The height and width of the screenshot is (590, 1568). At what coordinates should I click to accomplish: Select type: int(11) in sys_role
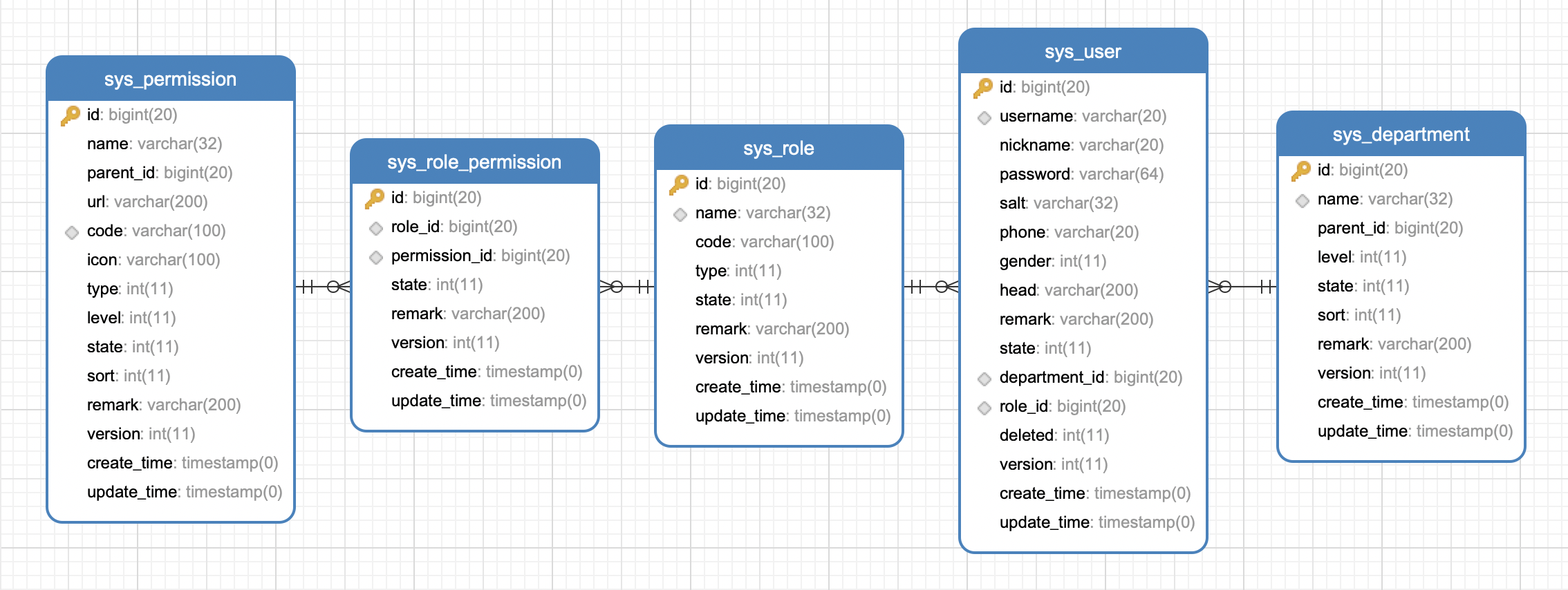[x=738, y=271]
